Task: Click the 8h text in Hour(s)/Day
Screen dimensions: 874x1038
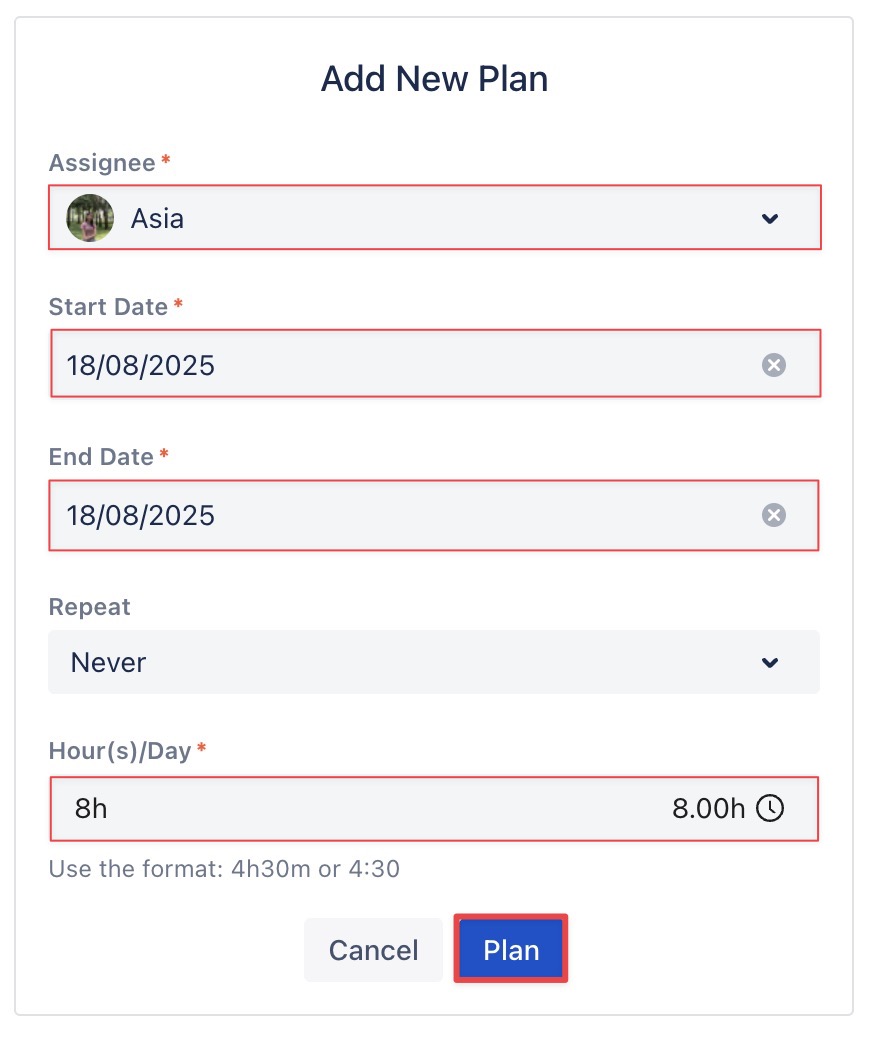Action: coord(91,808)
